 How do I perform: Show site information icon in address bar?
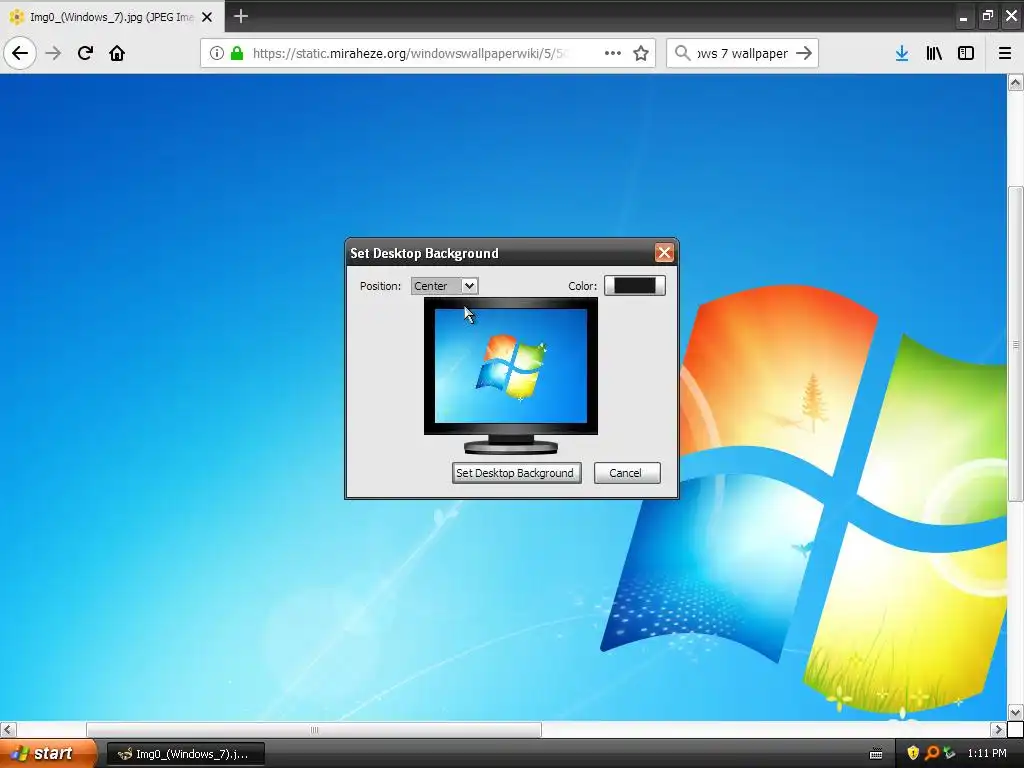(217, 53)
